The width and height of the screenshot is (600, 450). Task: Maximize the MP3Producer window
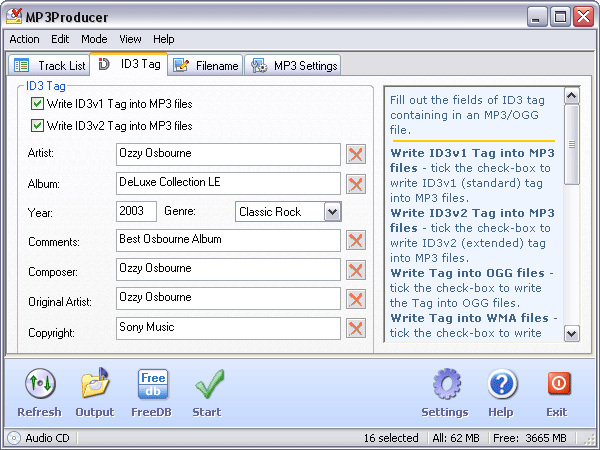[560, 17]
